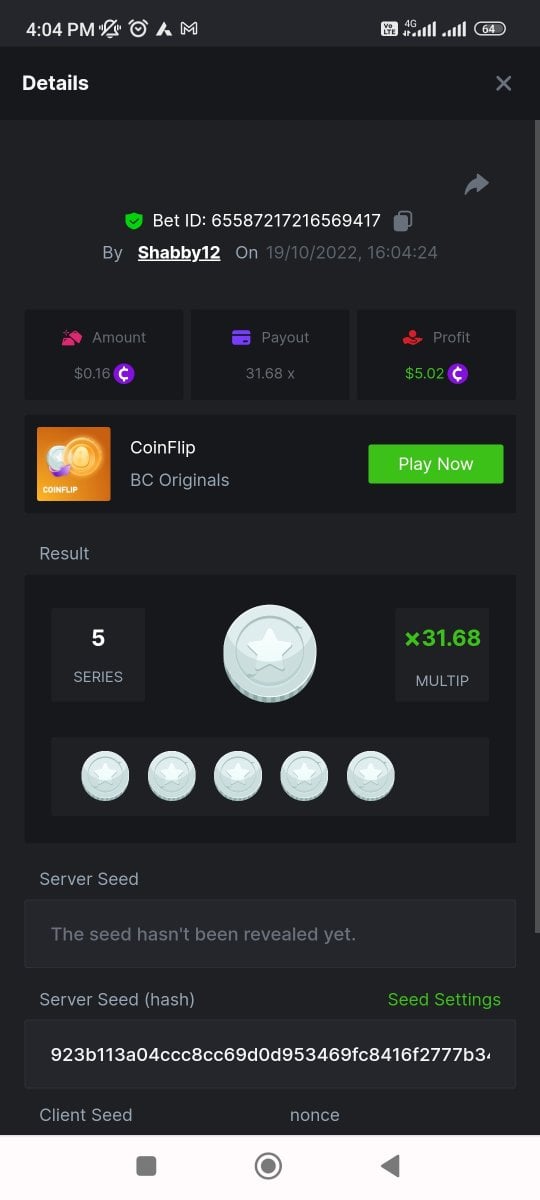Tap the large silver star coin

(270, 653)
